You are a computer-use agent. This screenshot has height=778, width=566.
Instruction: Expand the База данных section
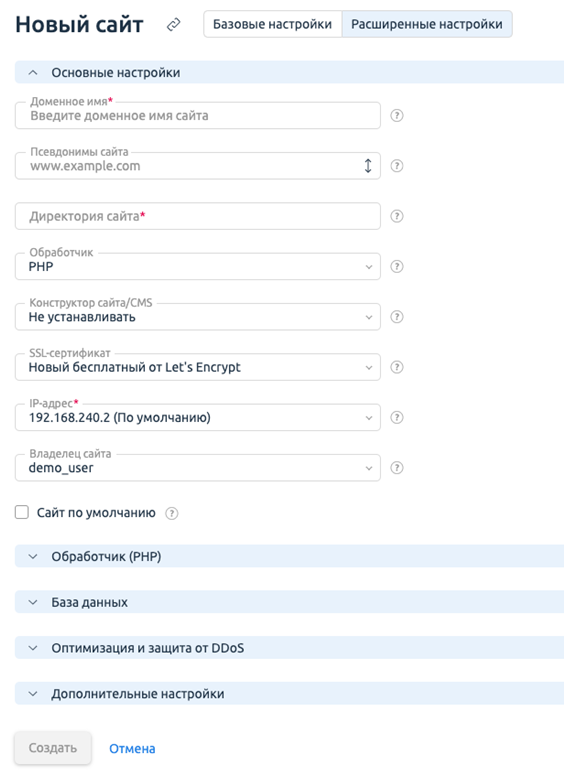click(x=289, y=602)
